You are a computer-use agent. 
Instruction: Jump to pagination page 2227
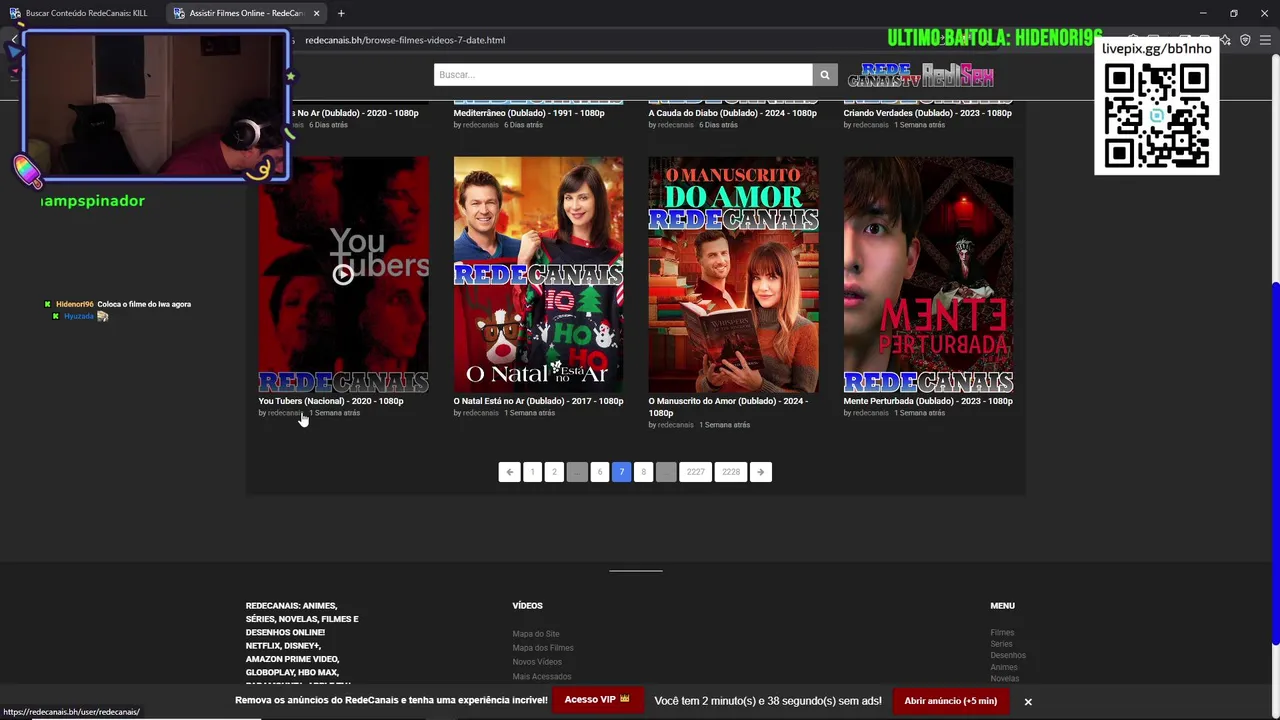695,472
